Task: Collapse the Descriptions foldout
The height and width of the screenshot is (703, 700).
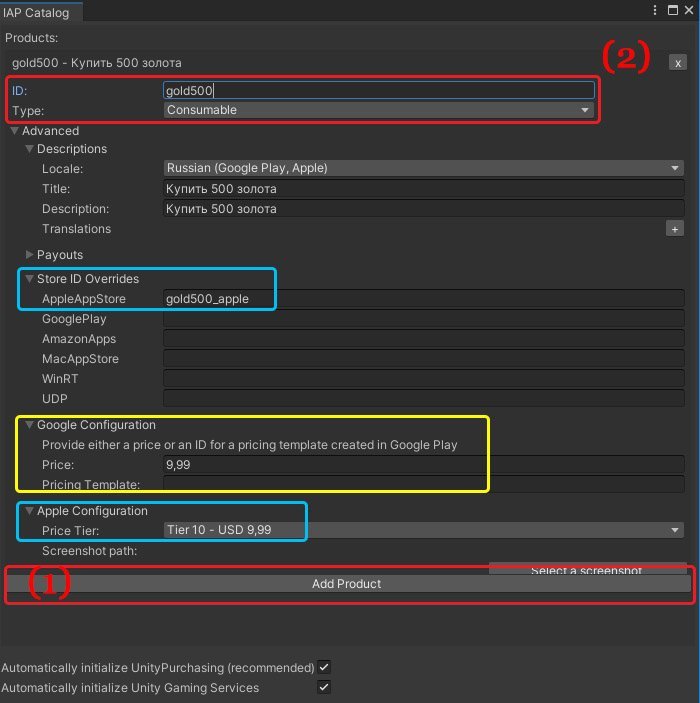Action: tap(30, 149)
